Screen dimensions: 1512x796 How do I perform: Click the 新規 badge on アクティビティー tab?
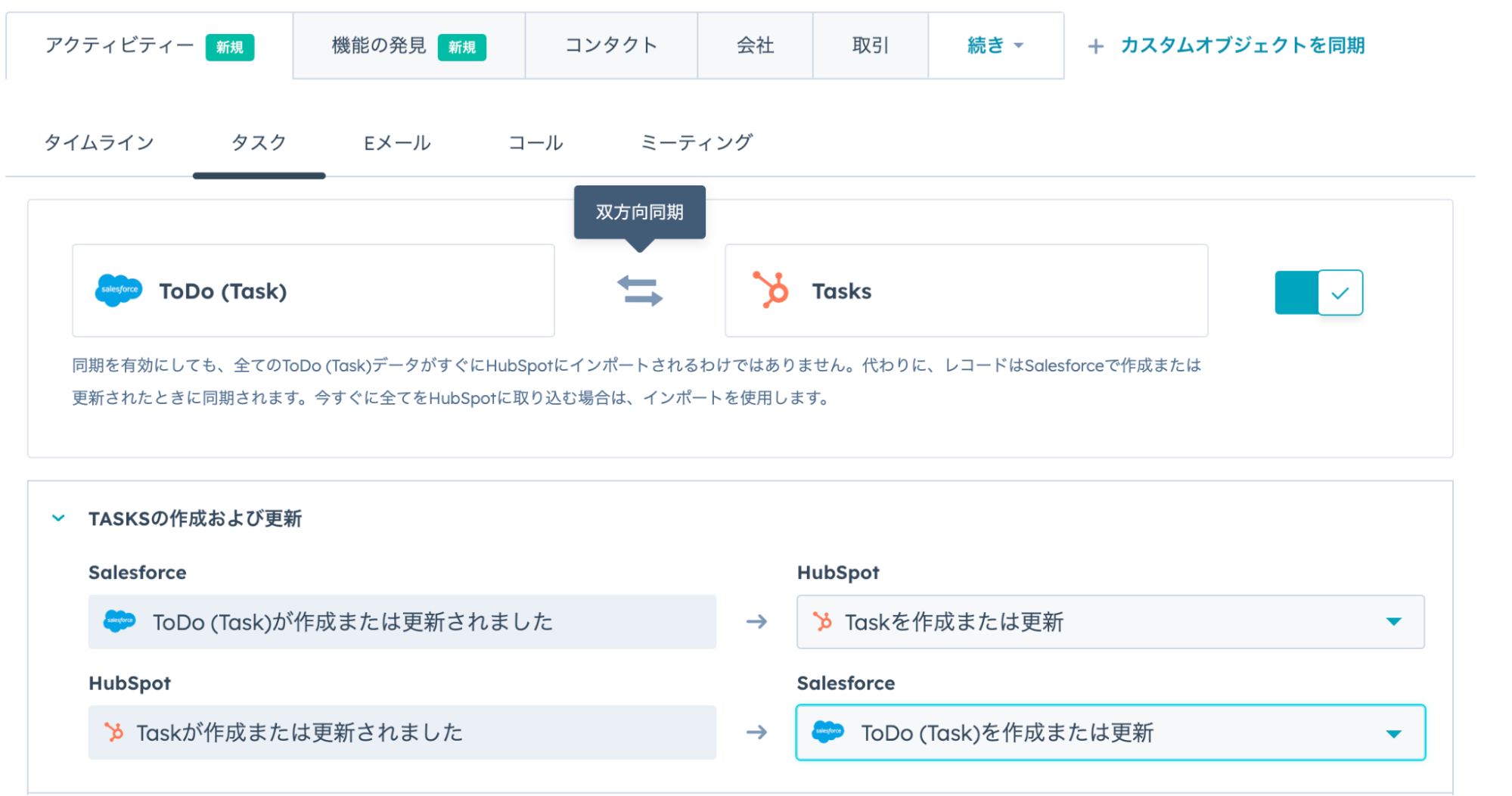230,47
